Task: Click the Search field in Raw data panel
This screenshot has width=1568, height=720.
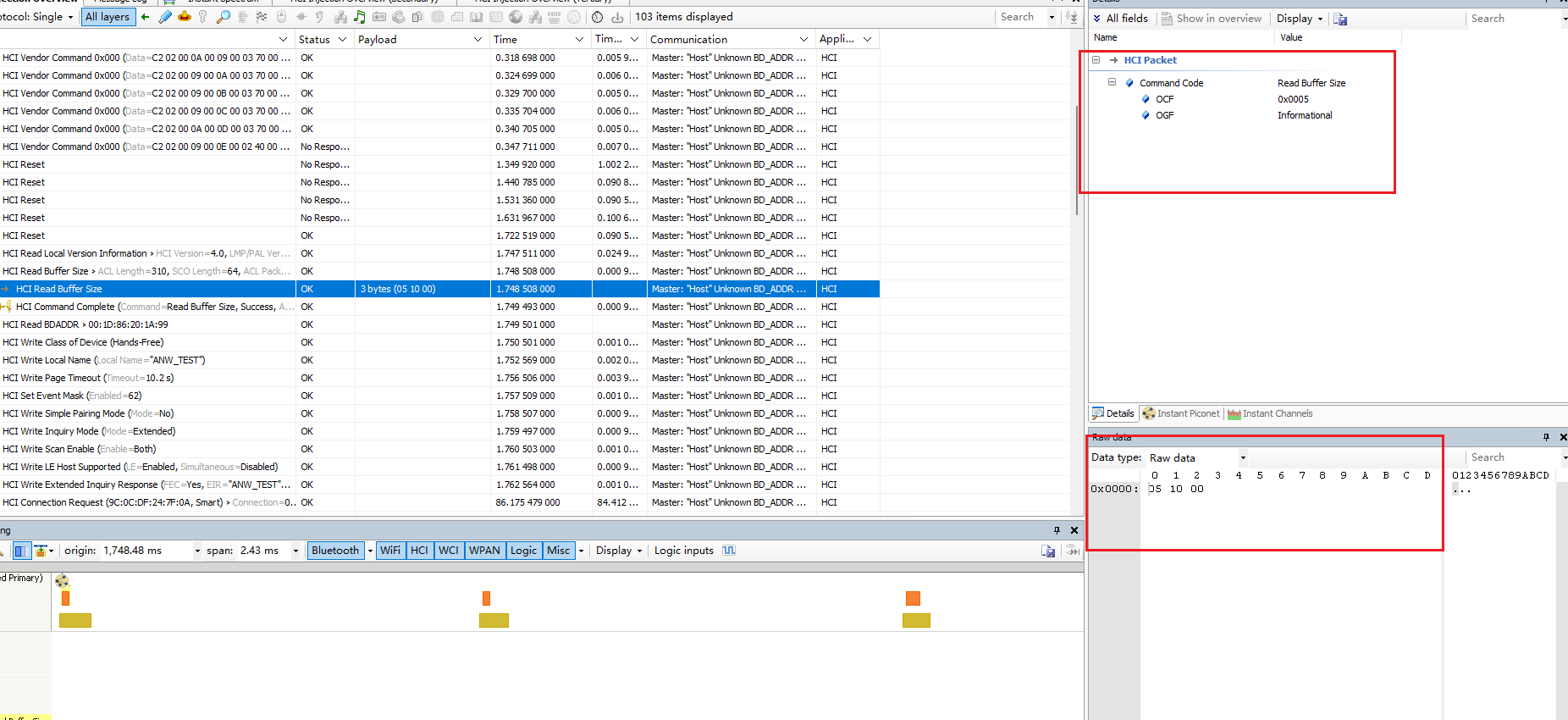Action: point(1516,457)
